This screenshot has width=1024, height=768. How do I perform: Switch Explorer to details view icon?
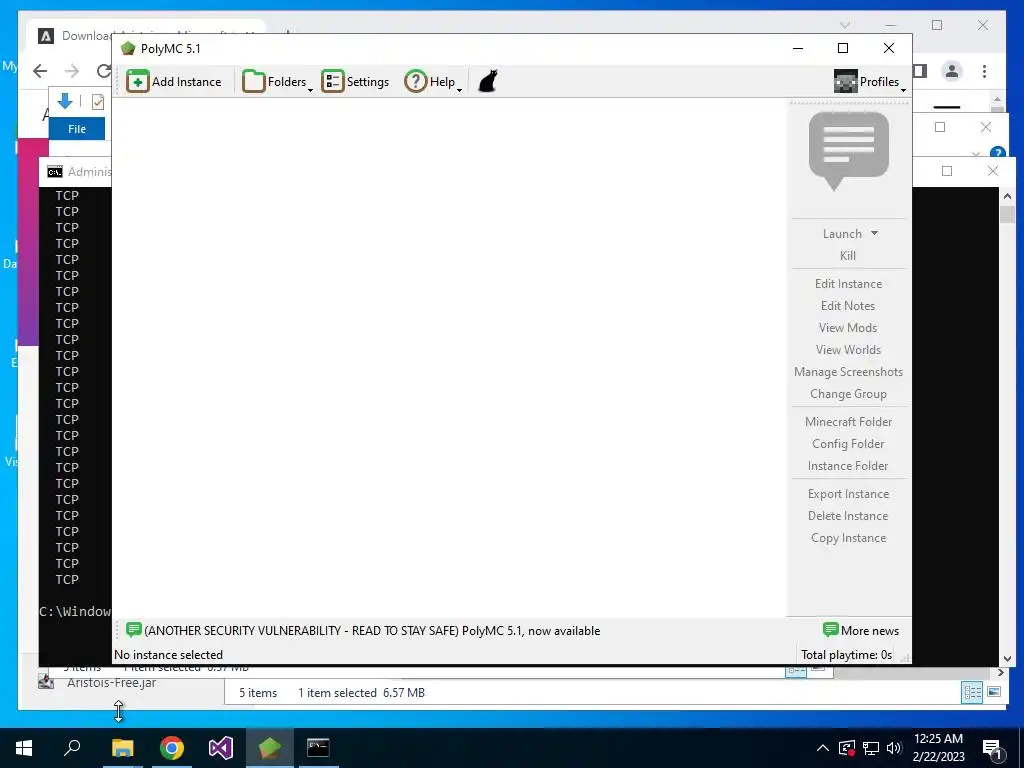pyautogui.click(x=972, y=692)
